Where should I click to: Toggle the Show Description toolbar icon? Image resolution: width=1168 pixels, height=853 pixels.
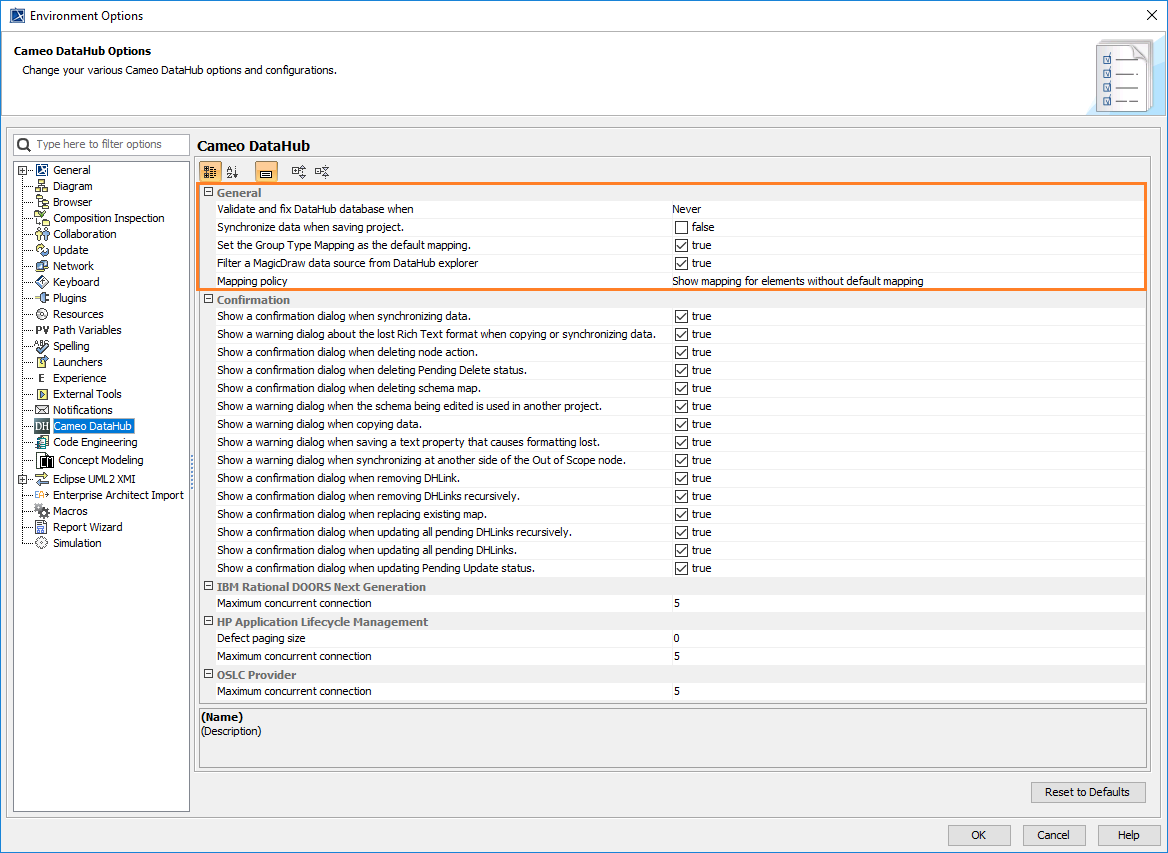265,171
